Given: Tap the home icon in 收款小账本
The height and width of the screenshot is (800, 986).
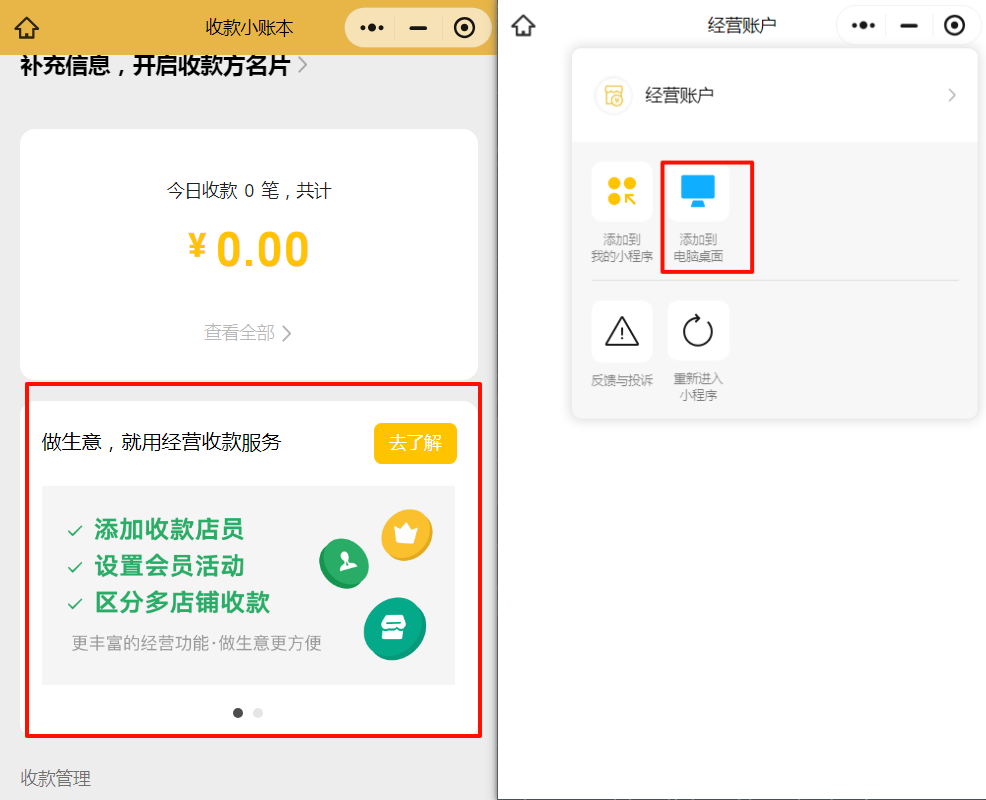Looking at the screenshot, I should [25, 26].
